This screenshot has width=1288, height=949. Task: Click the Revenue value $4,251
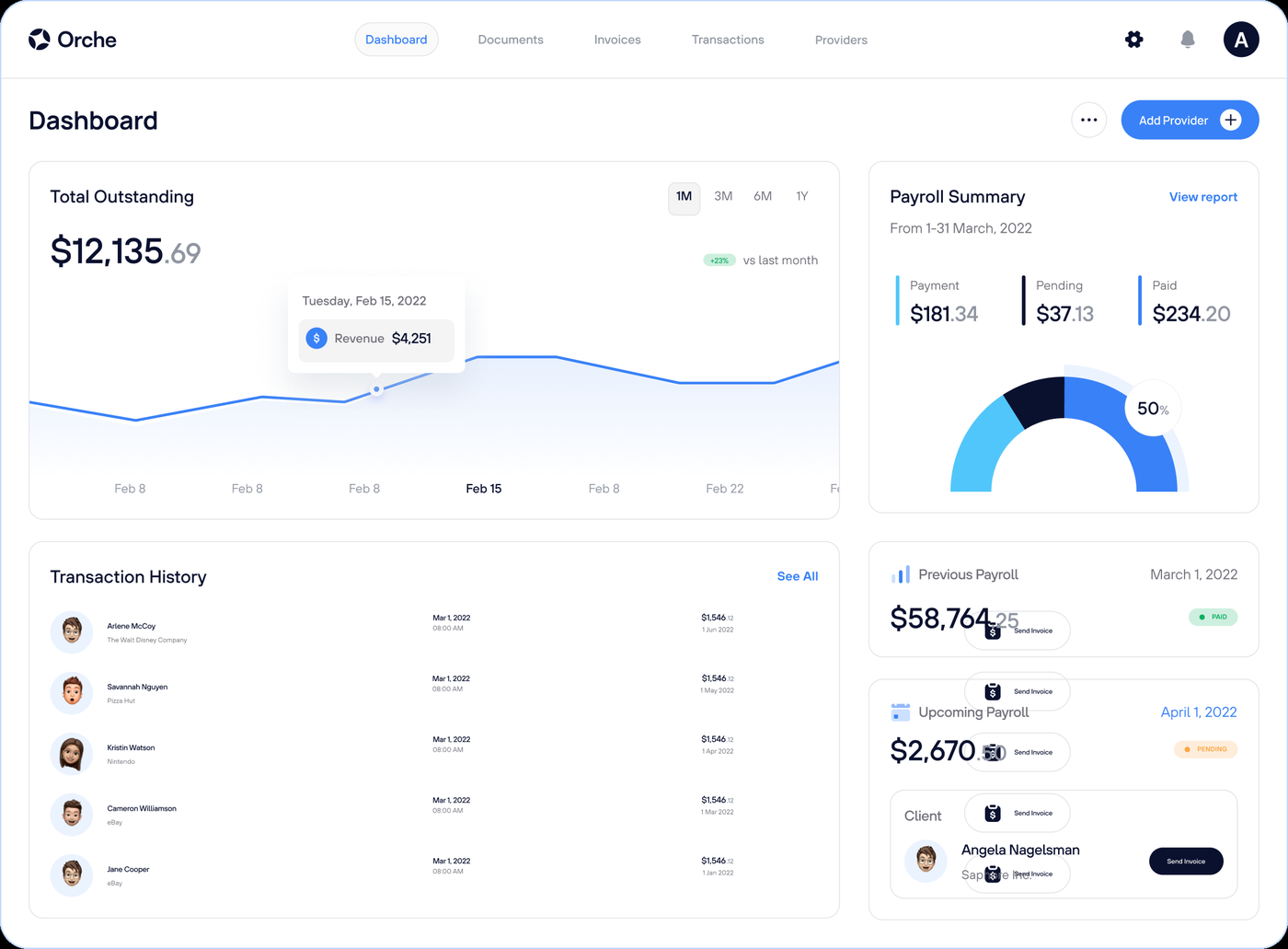pos(411,339)
